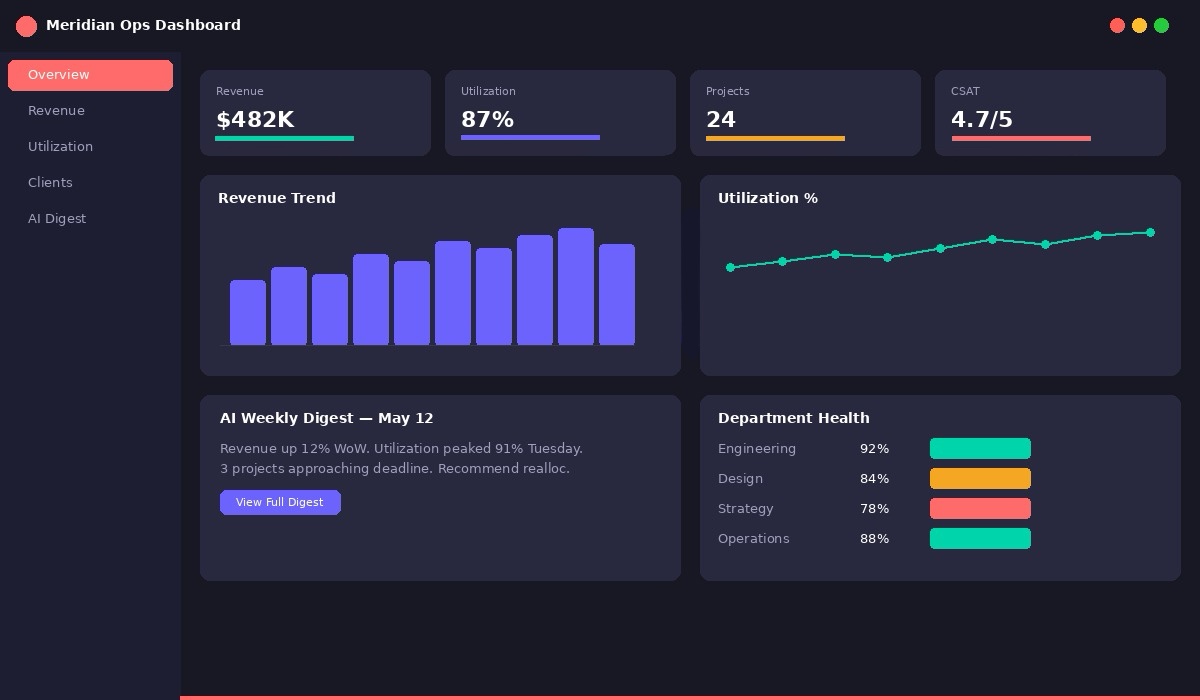Click the 88% Operations value
This screenshot has height=700, width=1200.
coord(874,539)
